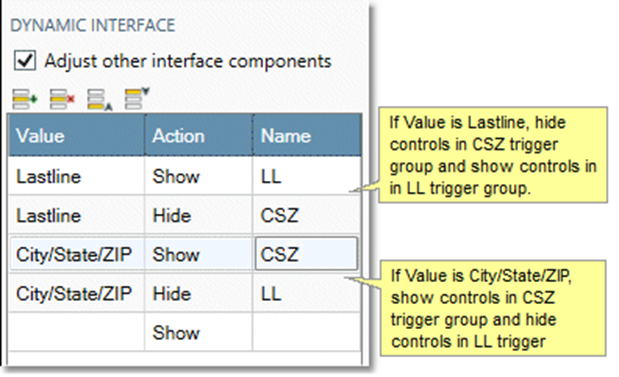Click CSZ name cell in Lastline Hide row
This screenshot has height=377, width=619.
pos(307,215)
